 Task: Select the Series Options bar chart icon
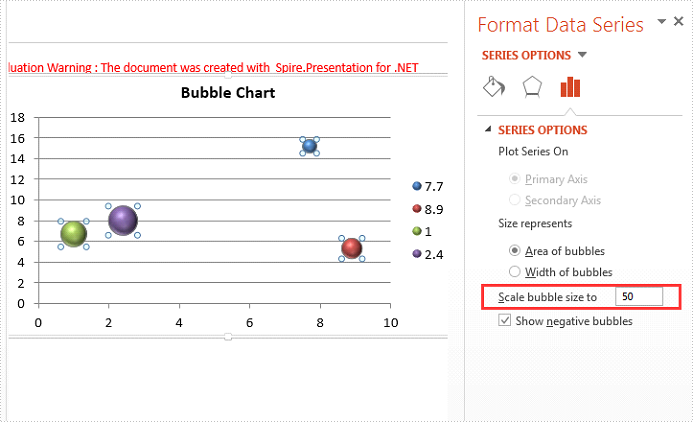click(x=570, y=87)
